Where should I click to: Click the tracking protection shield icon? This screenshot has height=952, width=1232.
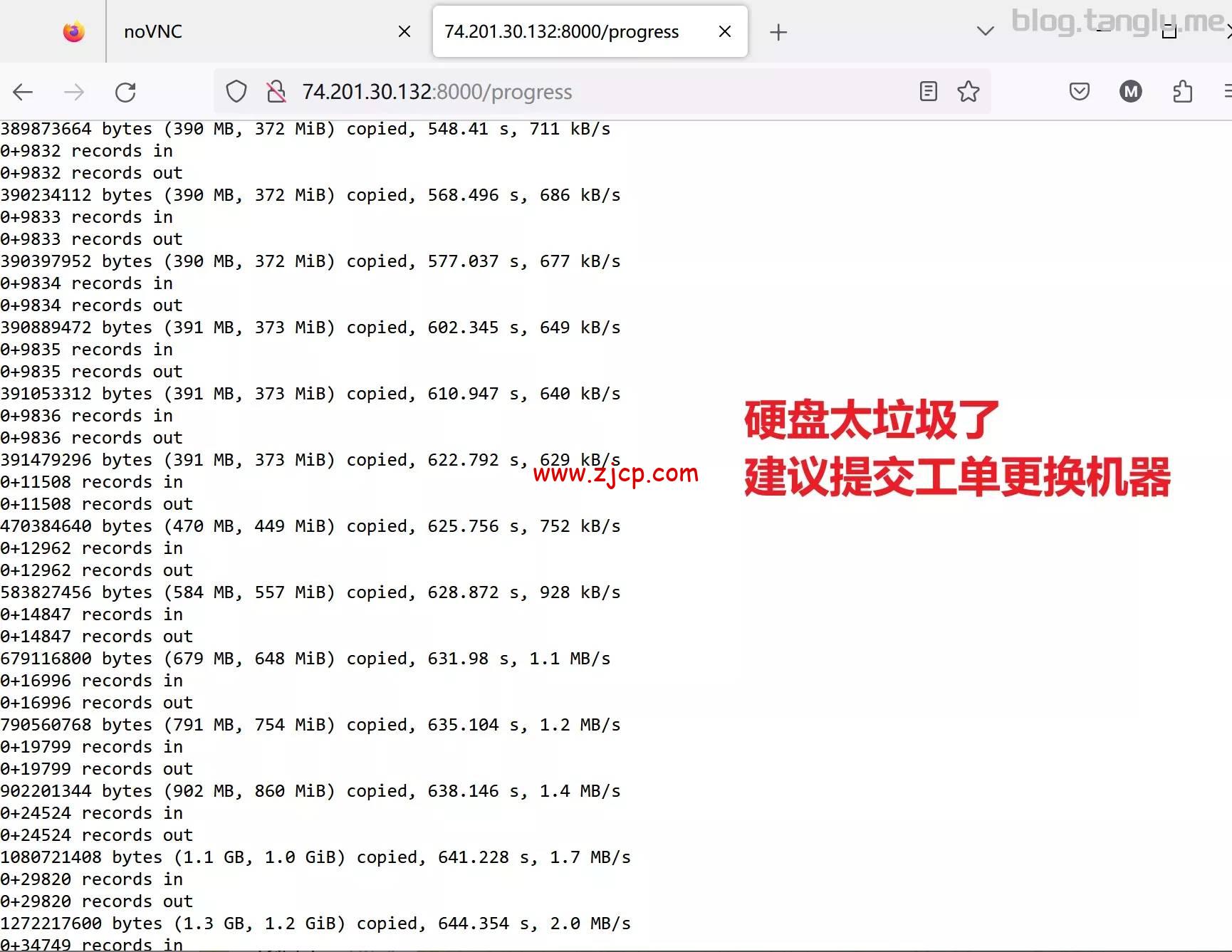point(236,91)
